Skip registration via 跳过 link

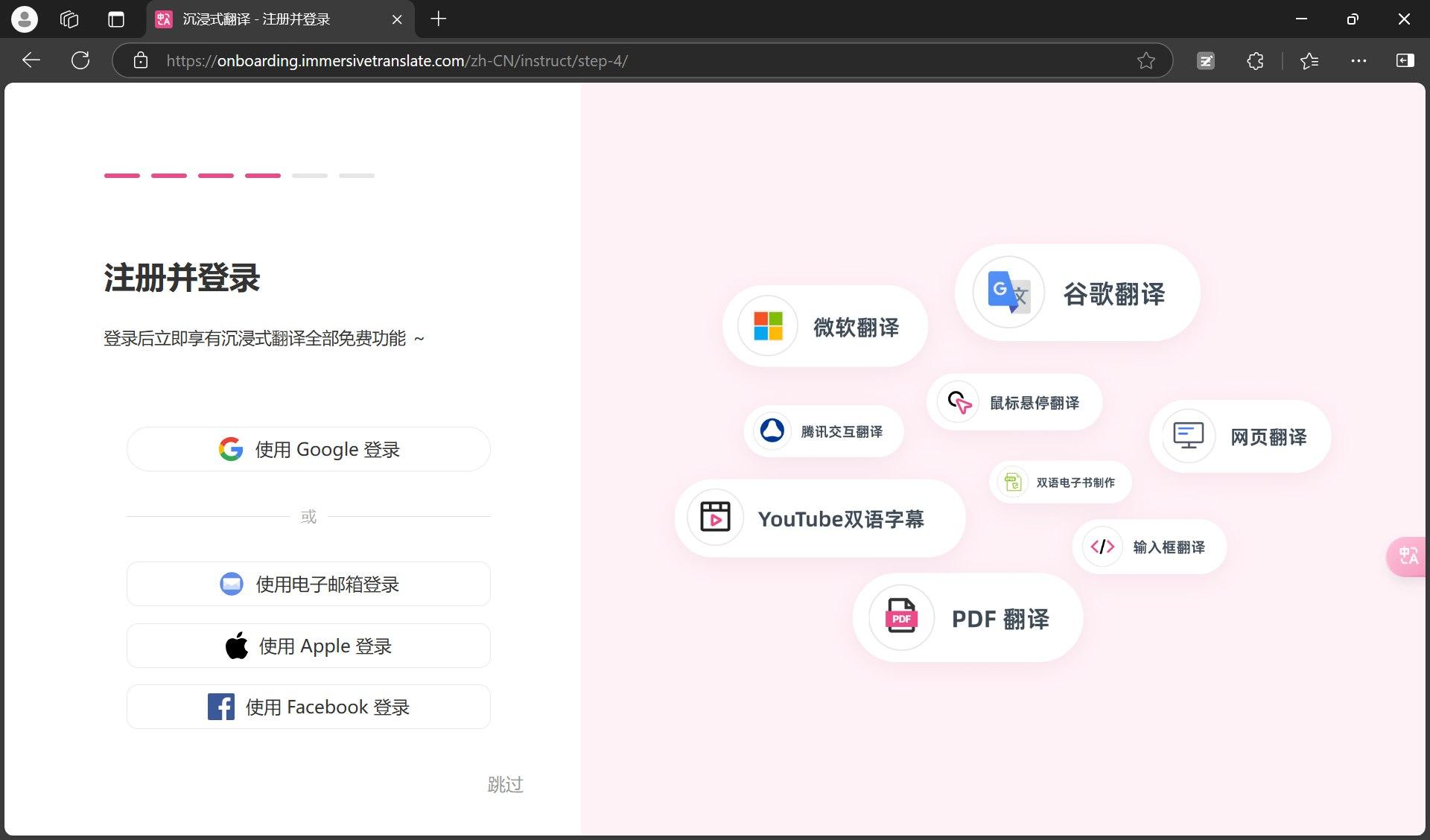505,784
